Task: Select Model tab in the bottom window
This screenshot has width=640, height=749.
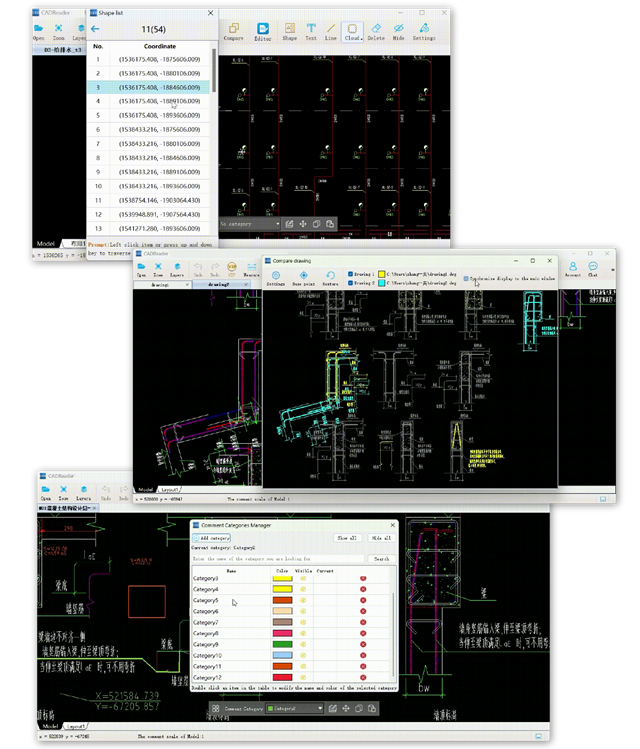Action: [x=51, y=726]
